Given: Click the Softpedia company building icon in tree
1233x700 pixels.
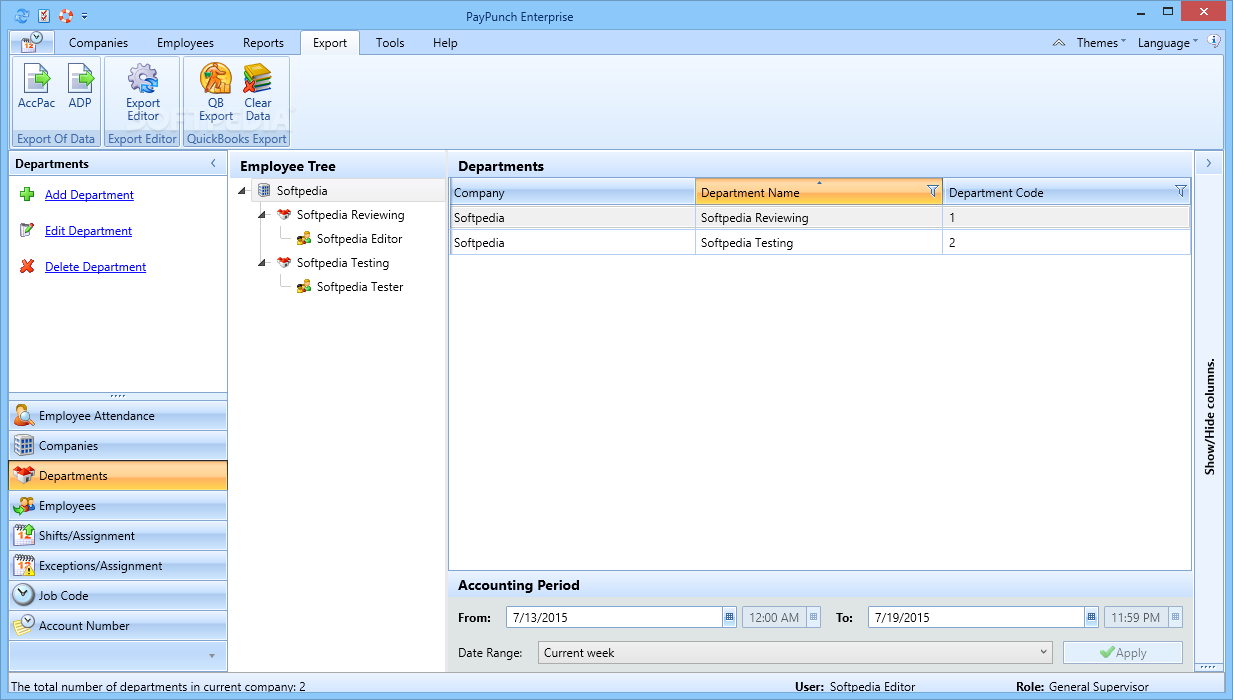Looking at the screenshot, I should pos(264,190).
